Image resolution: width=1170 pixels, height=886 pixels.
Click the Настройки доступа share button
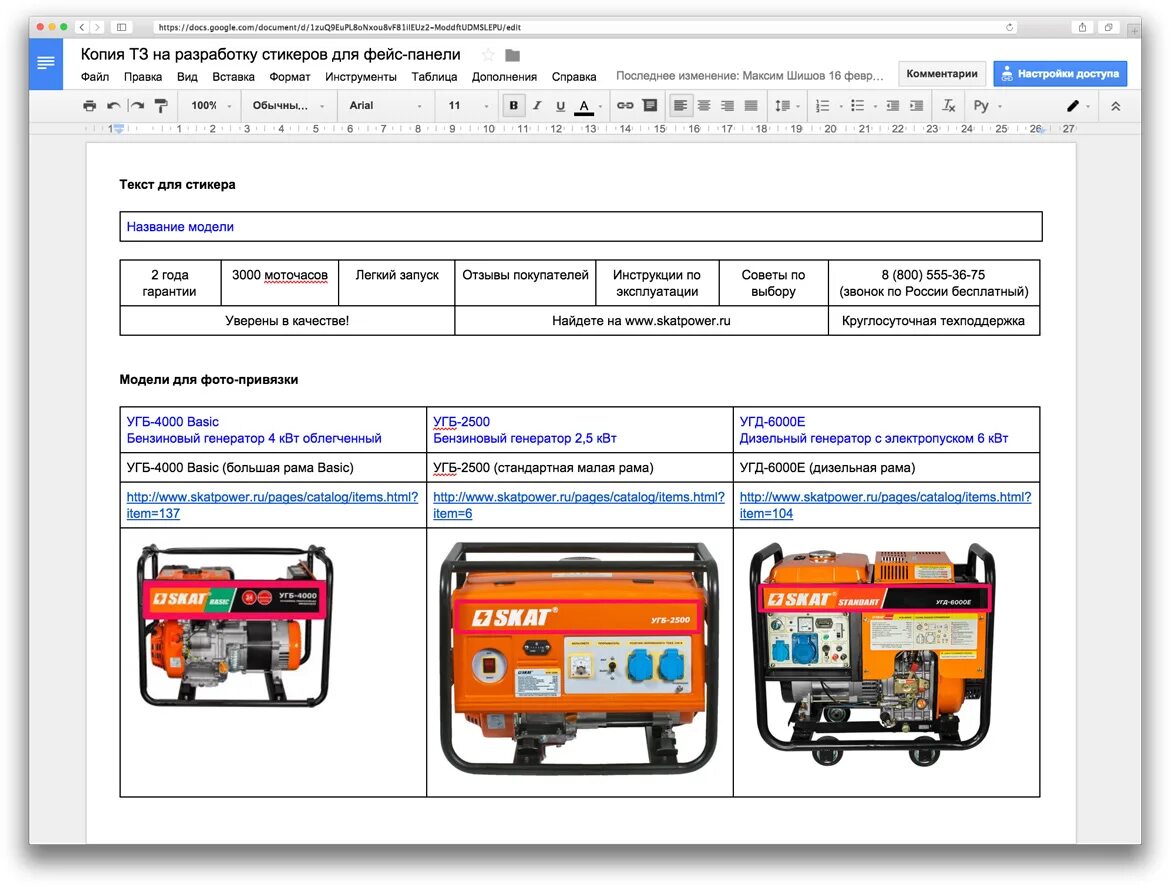pos(1060,74)
